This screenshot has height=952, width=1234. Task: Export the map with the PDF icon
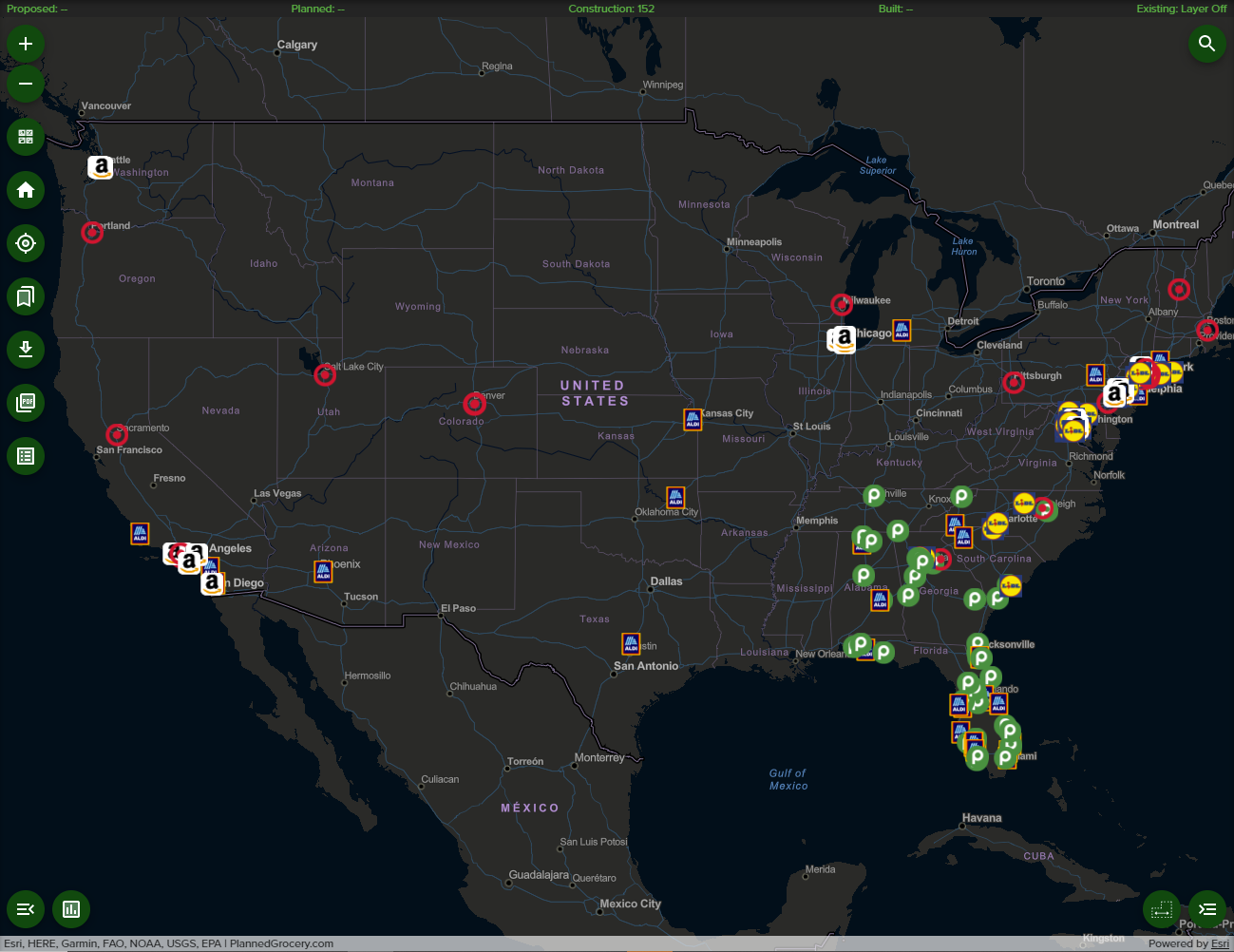click(26, 403)
